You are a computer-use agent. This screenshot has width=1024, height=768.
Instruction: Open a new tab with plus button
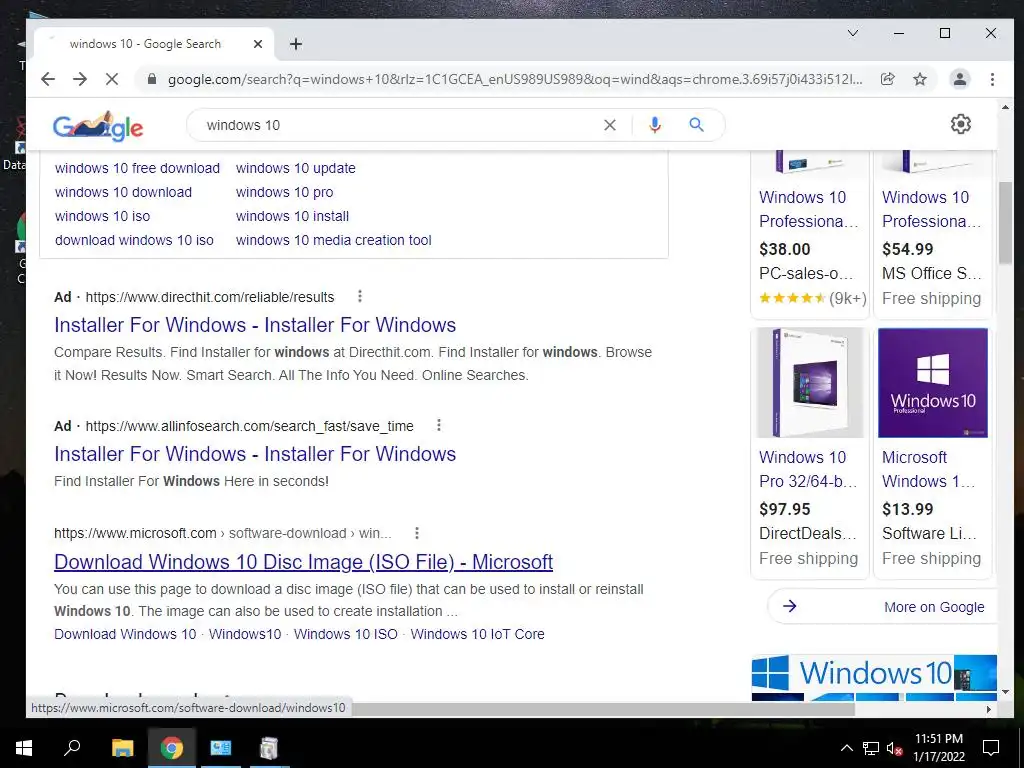296,44
